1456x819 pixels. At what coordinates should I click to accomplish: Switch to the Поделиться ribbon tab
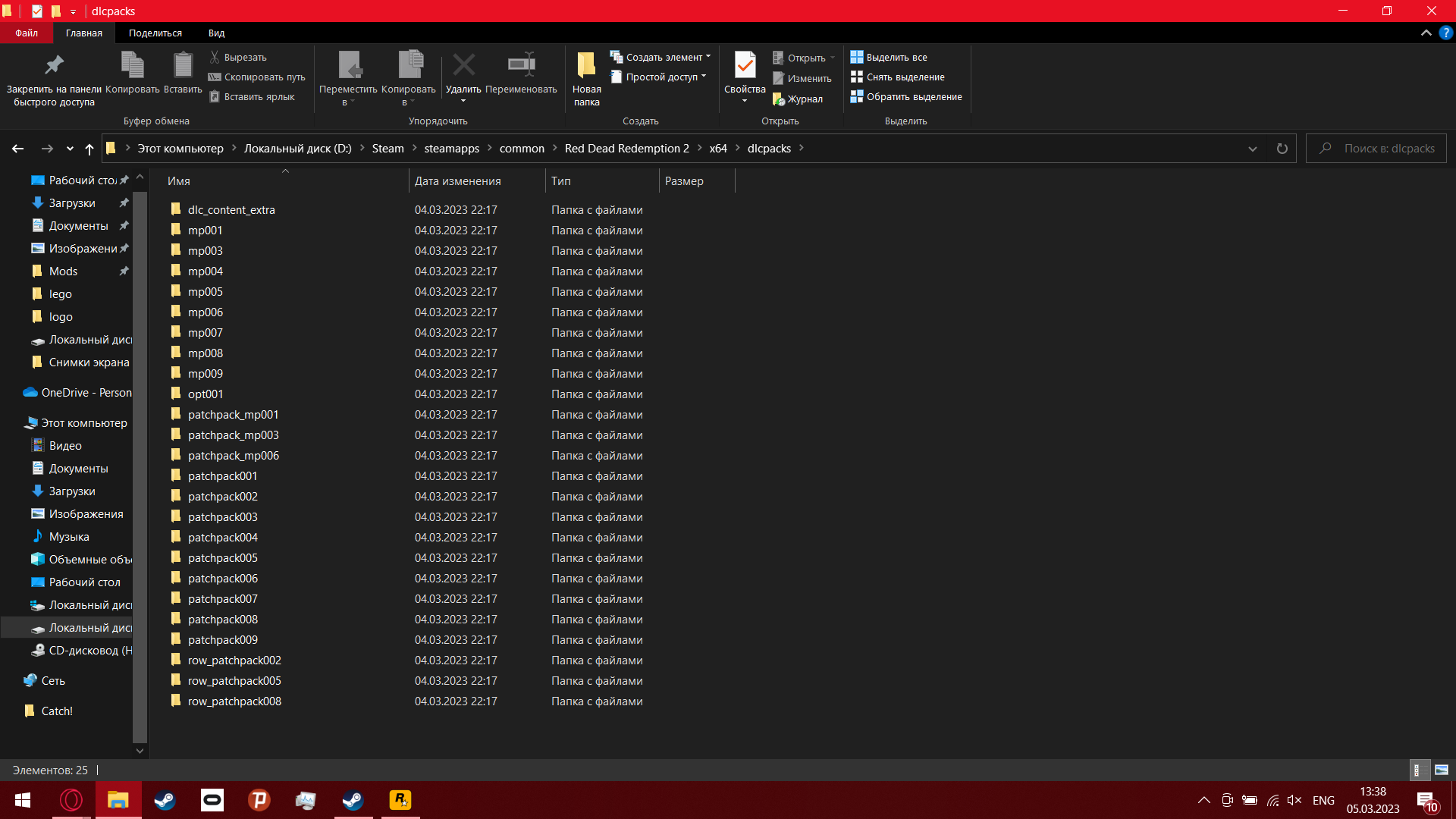(155, 33)
